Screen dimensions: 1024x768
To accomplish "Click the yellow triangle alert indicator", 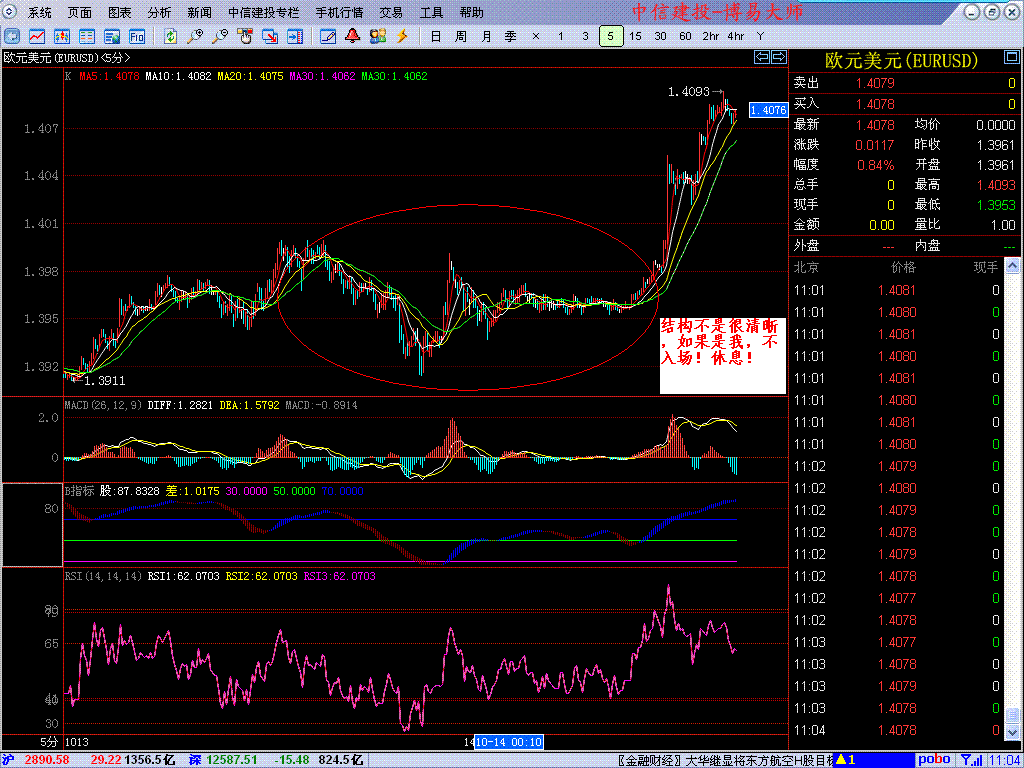I will click(x=841, y=760).
